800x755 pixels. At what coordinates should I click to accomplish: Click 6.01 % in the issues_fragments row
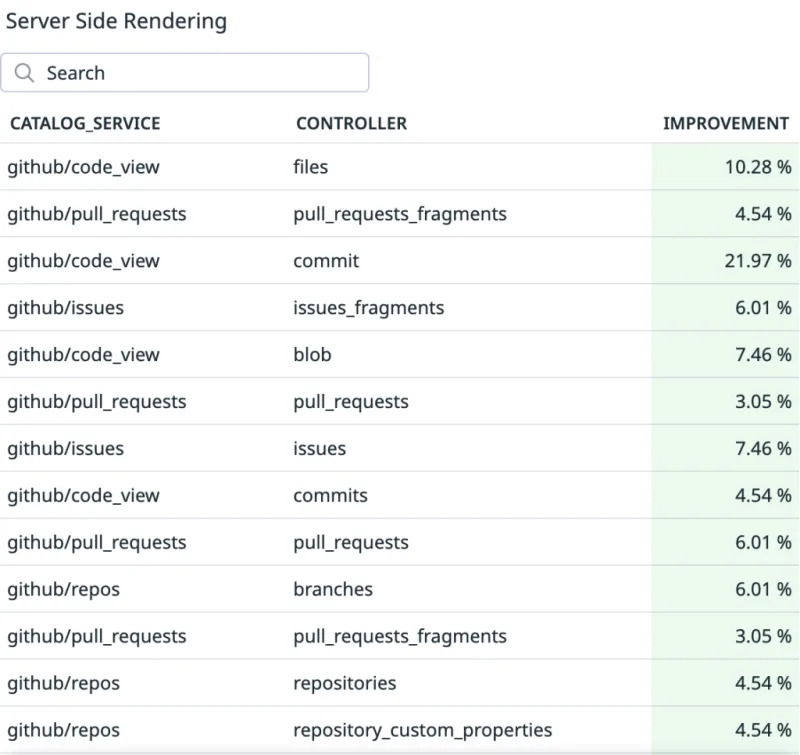(763, 308)
